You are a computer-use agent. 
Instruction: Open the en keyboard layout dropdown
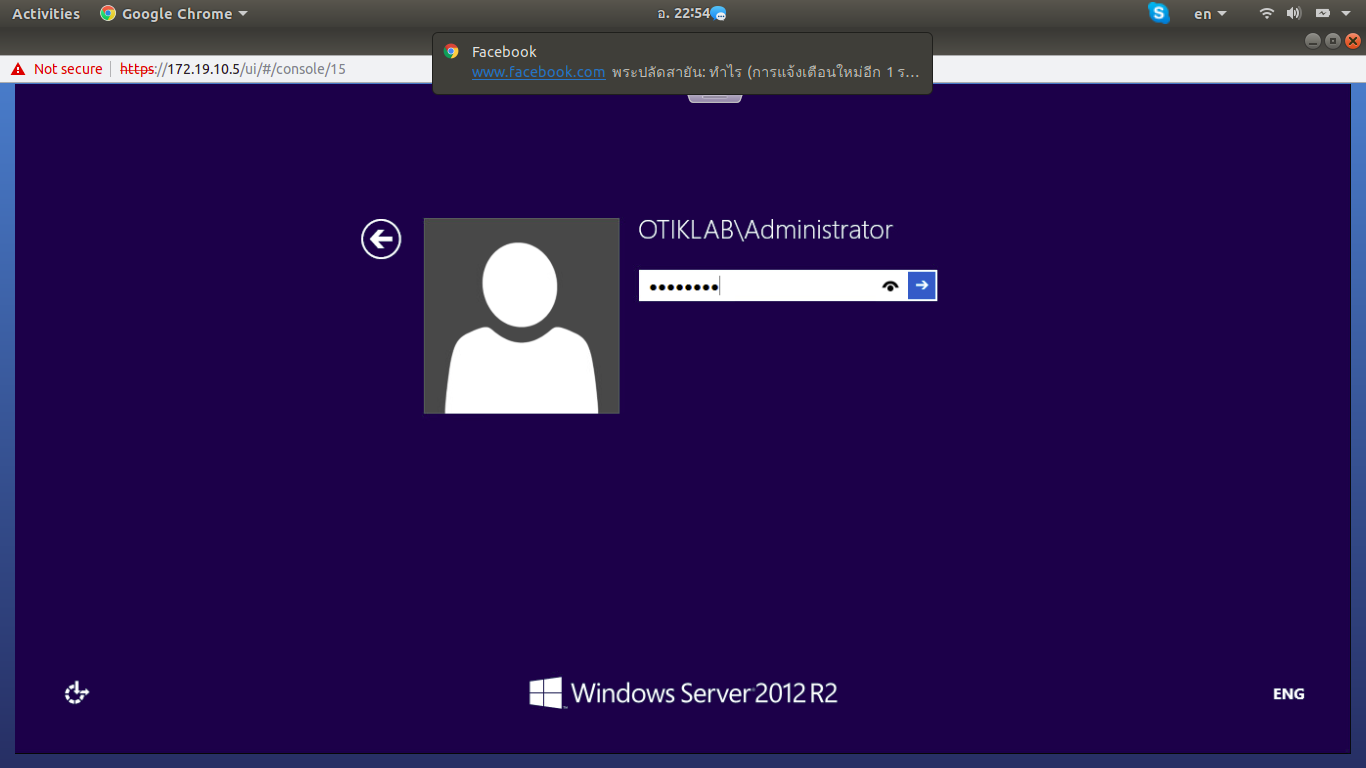tap(1210, 14)
